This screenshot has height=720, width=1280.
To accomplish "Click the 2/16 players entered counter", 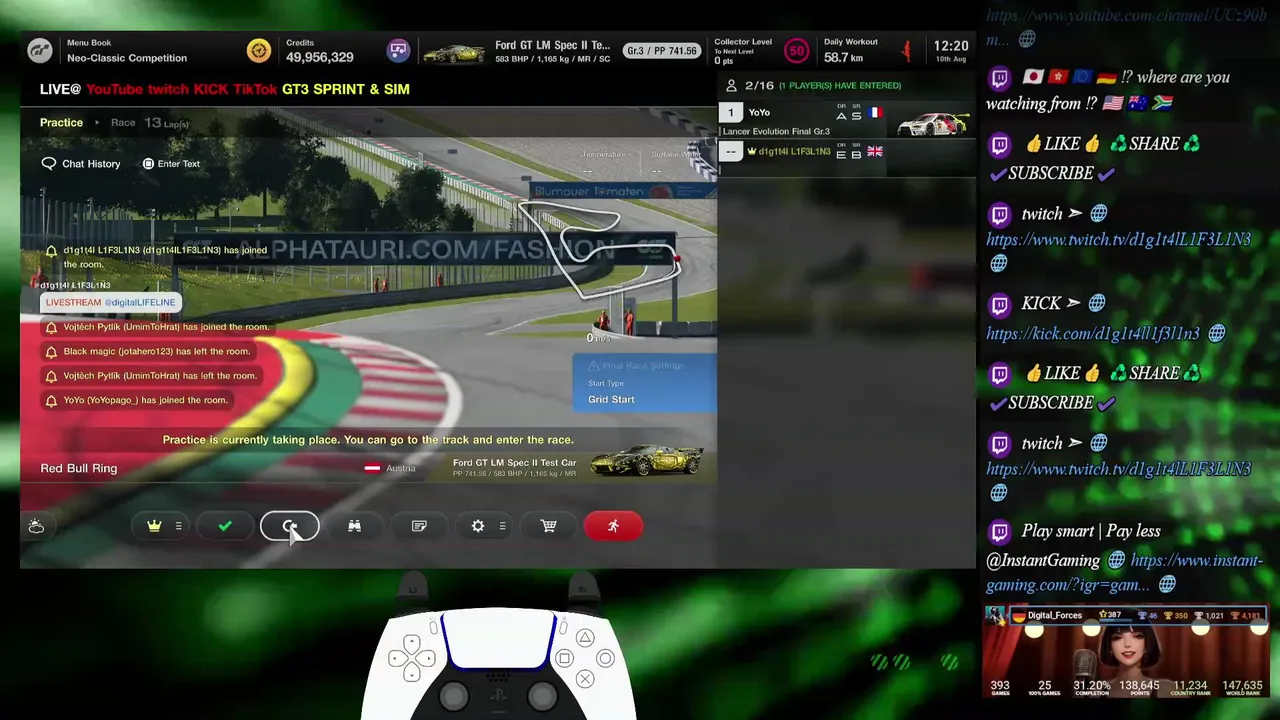I will pos(759,86).
